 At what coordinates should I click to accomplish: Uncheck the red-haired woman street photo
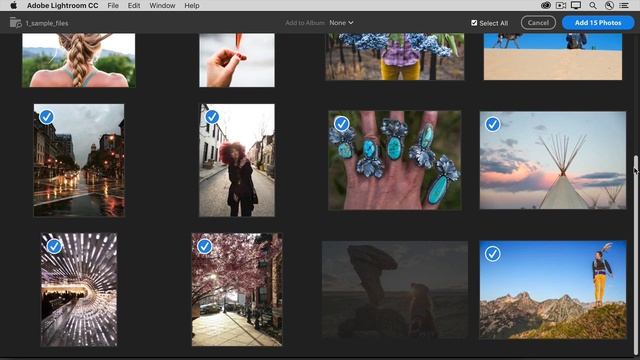pos(212,117)
